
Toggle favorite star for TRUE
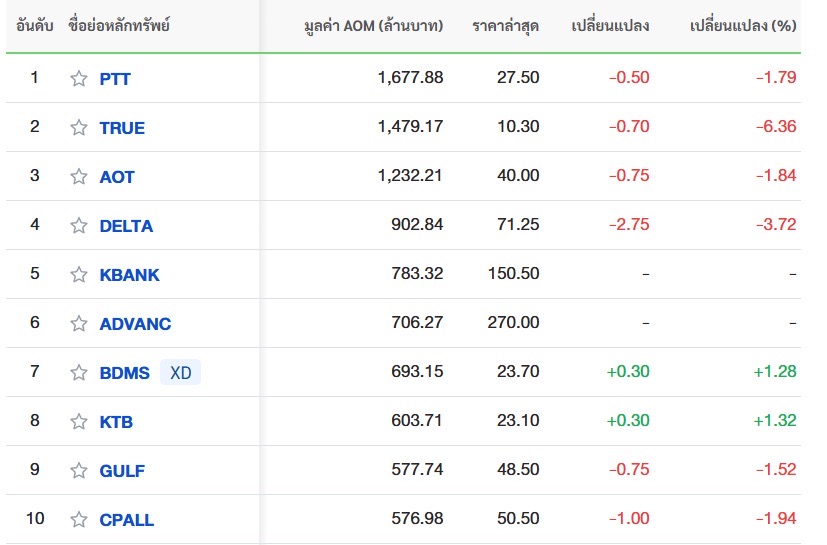pos(79,128)
